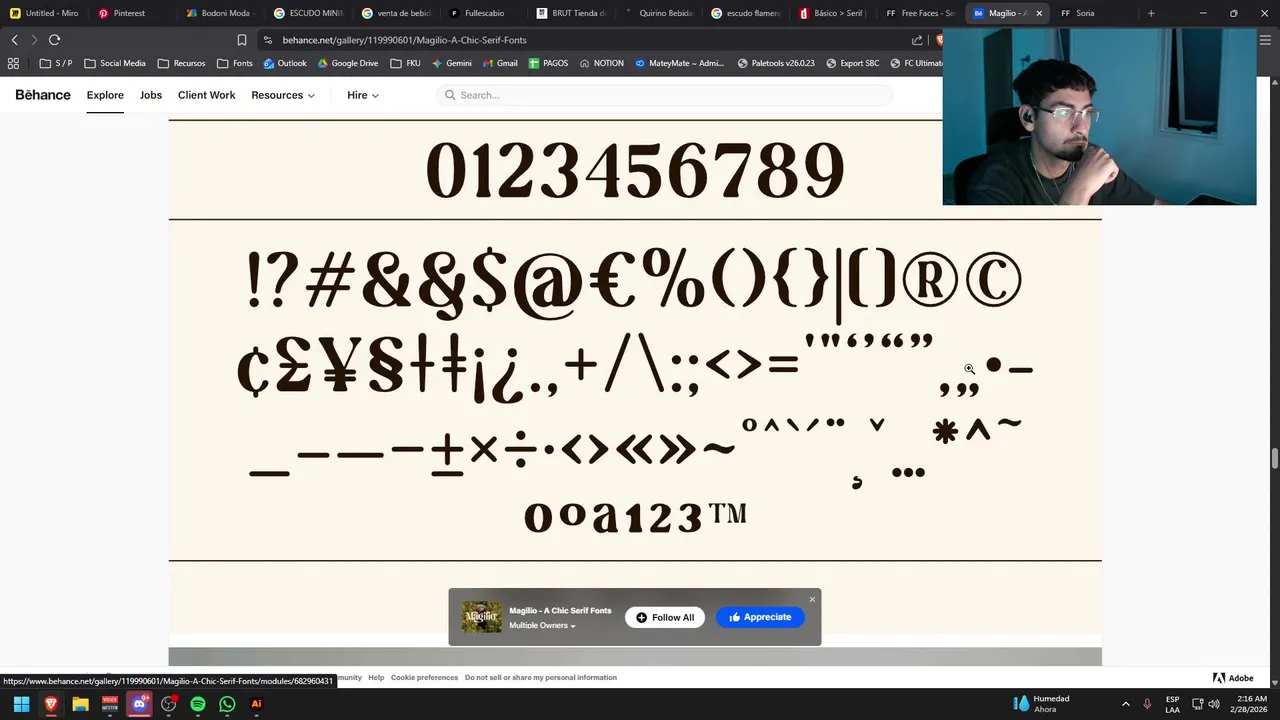Click the microphone tray icon
This screenshot has width=1280, height=720.
1147,704
